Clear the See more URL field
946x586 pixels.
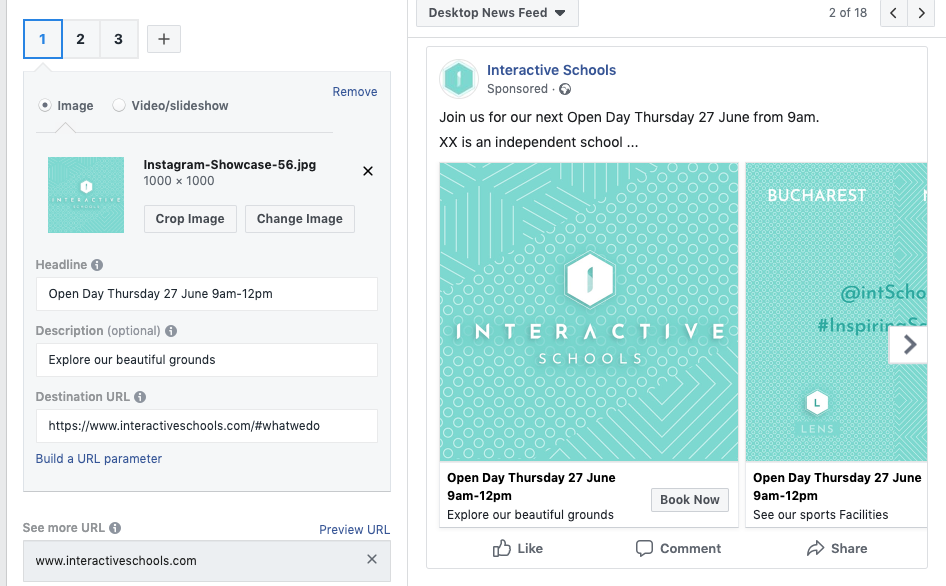[372, 560]
